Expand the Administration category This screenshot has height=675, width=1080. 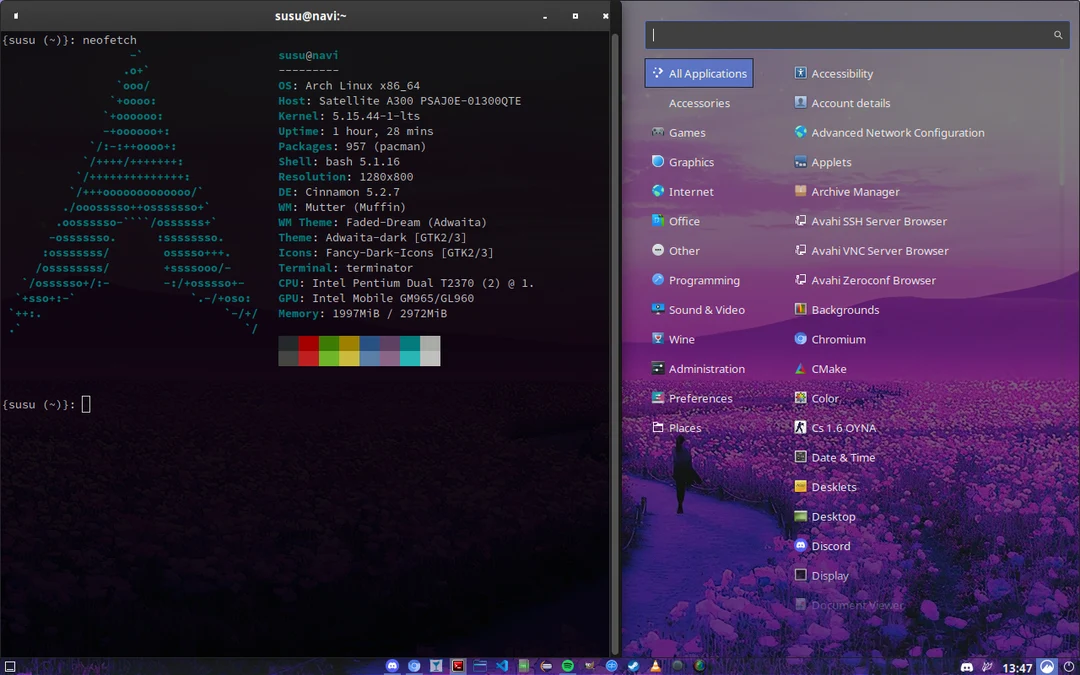[705, 368]
